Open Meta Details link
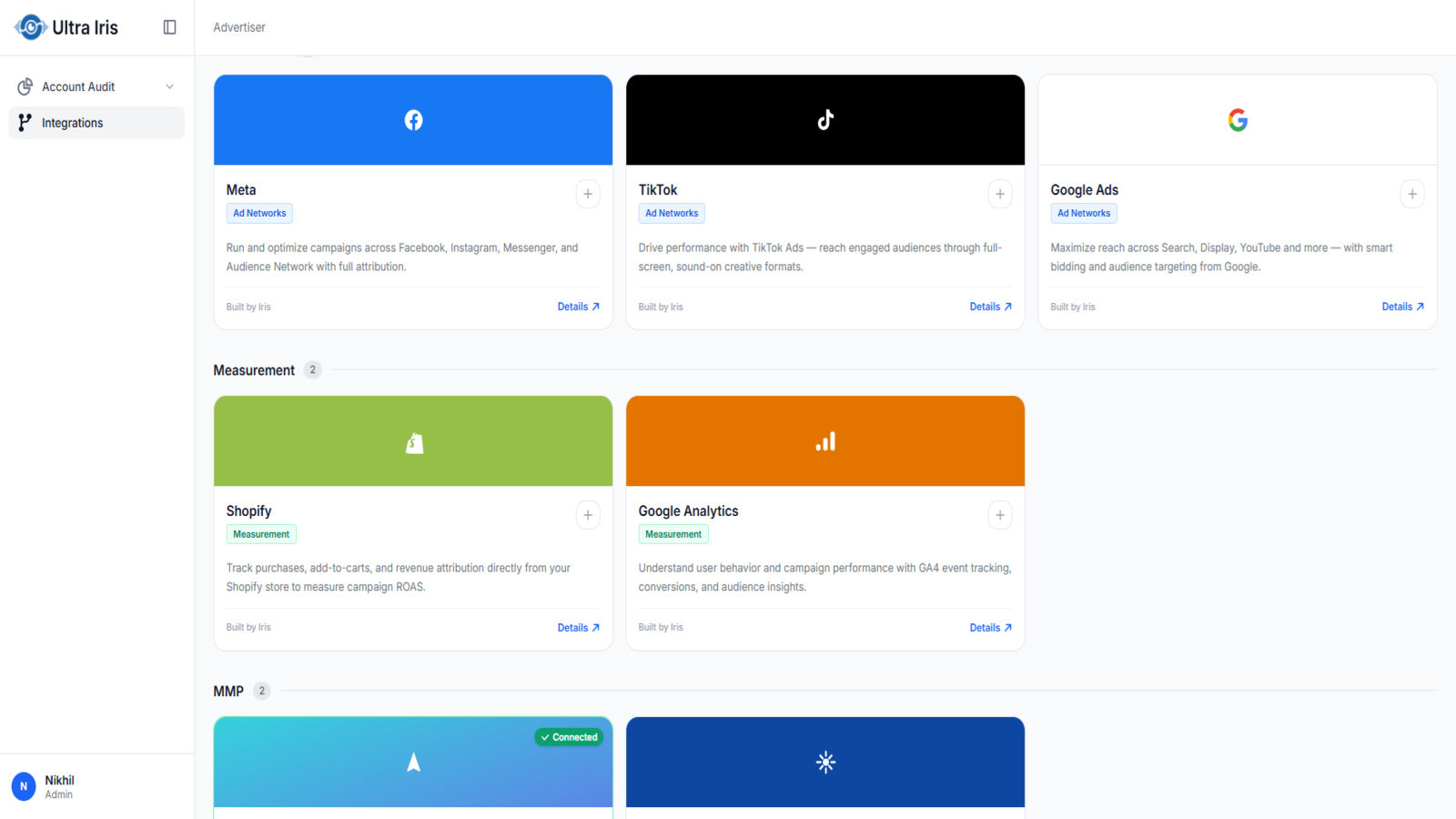Viewport: 1456px width, 819px height. [x=579, y=307]
